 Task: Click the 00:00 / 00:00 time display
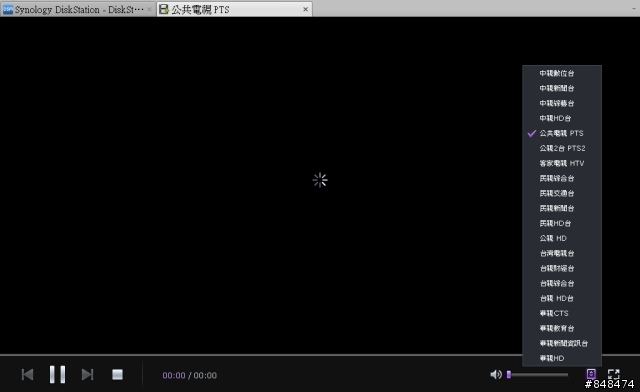point(189,375)
